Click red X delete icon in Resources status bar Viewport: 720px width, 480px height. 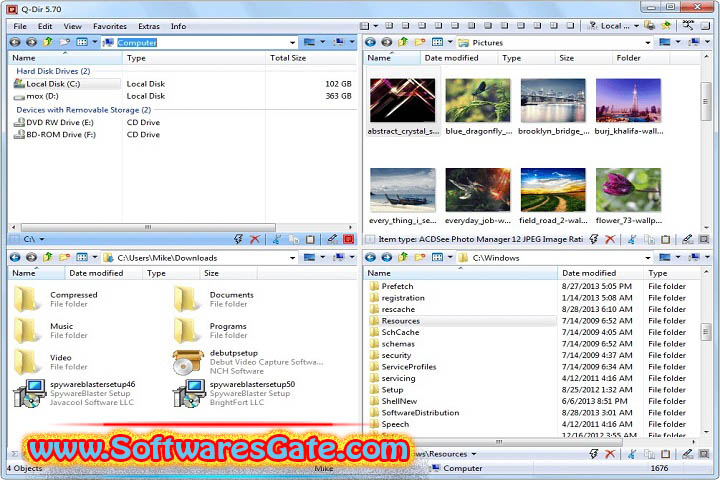(610, 454)
